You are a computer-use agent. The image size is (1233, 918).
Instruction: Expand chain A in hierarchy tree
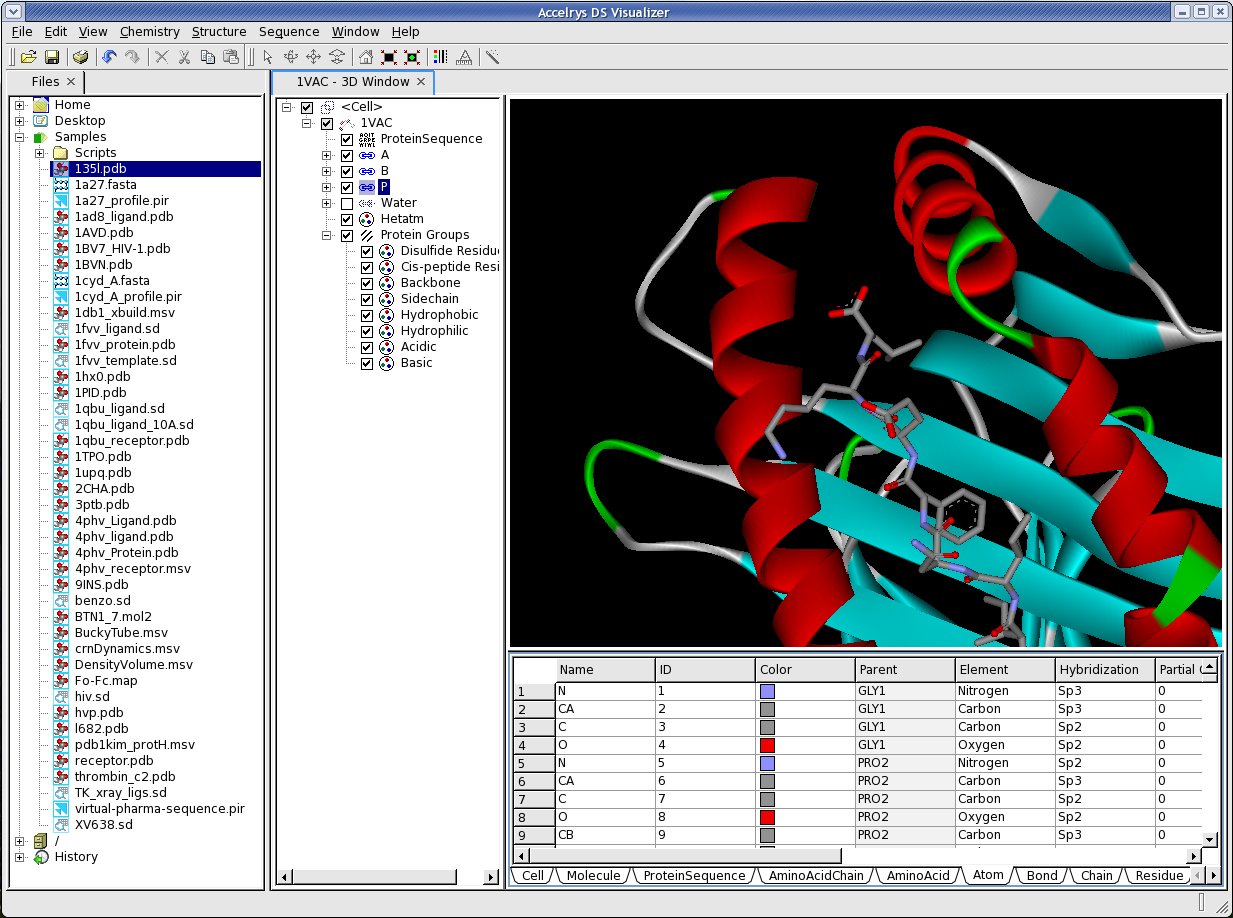(326, 155)
